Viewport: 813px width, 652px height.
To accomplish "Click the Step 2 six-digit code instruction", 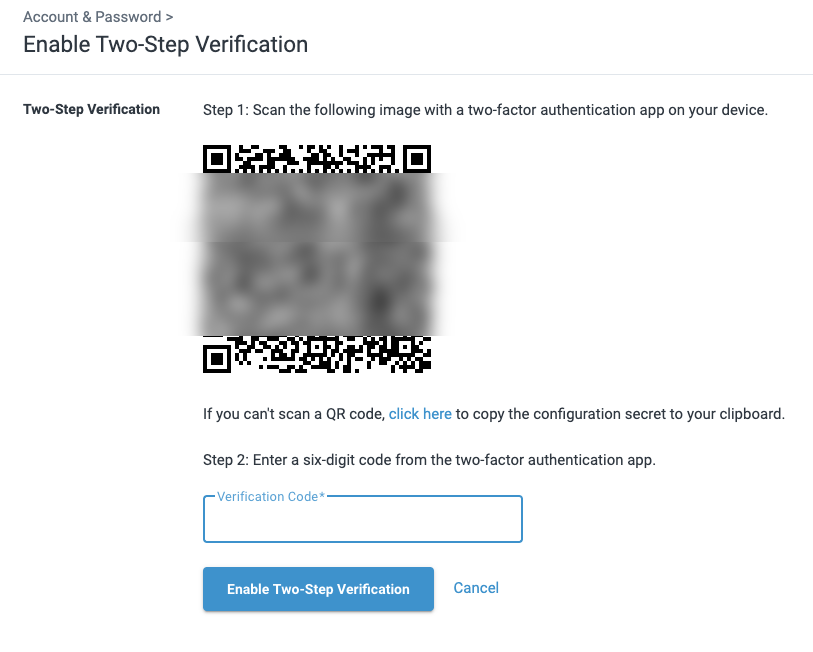I will (429, 460).
